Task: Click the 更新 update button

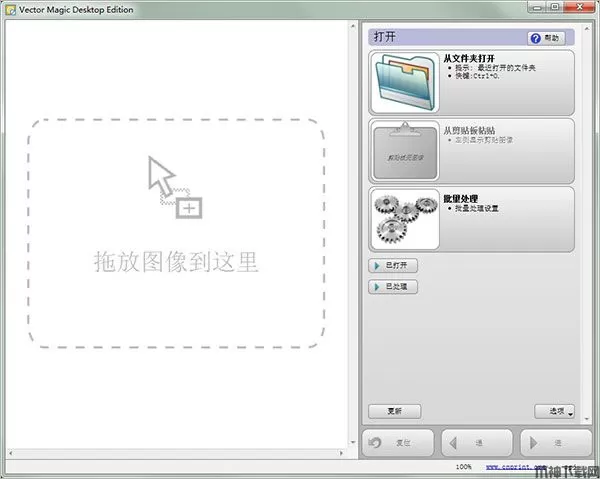Action: click(395, 411)
